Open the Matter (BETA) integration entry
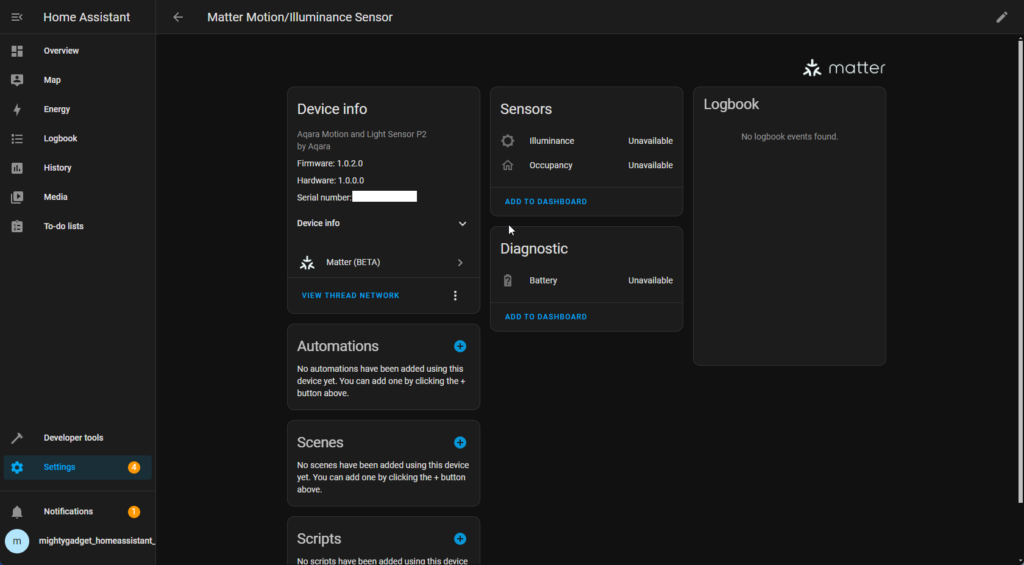This screenshot has width=1024, height=565. click(x=383, y=262)
